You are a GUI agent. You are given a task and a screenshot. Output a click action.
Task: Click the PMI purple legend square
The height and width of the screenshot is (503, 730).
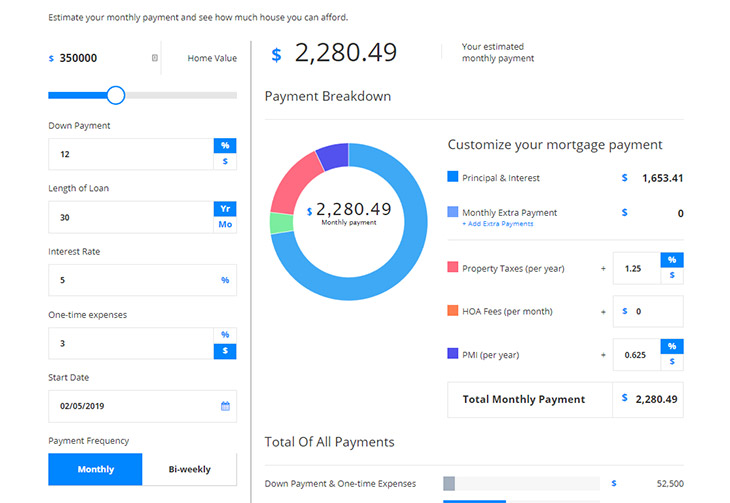(x=453, y=354)
